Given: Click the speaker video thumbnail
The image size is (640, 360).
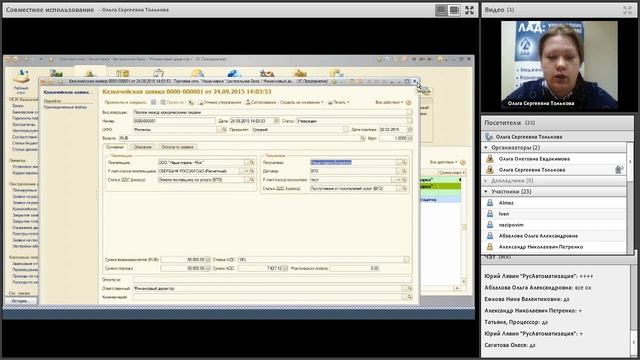Looking at the screenshot, I should coord(559,65).
